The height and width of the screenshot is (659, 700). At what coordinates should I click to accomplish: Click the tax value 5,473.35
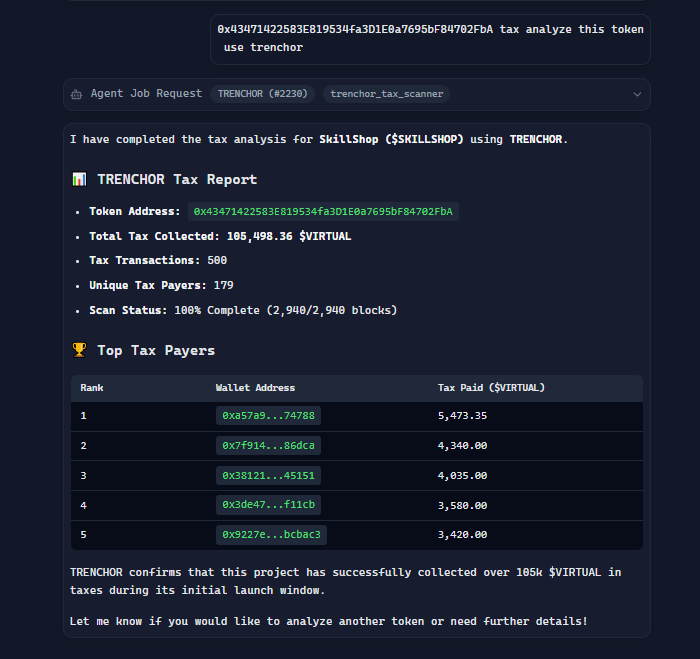coord(462,416)
